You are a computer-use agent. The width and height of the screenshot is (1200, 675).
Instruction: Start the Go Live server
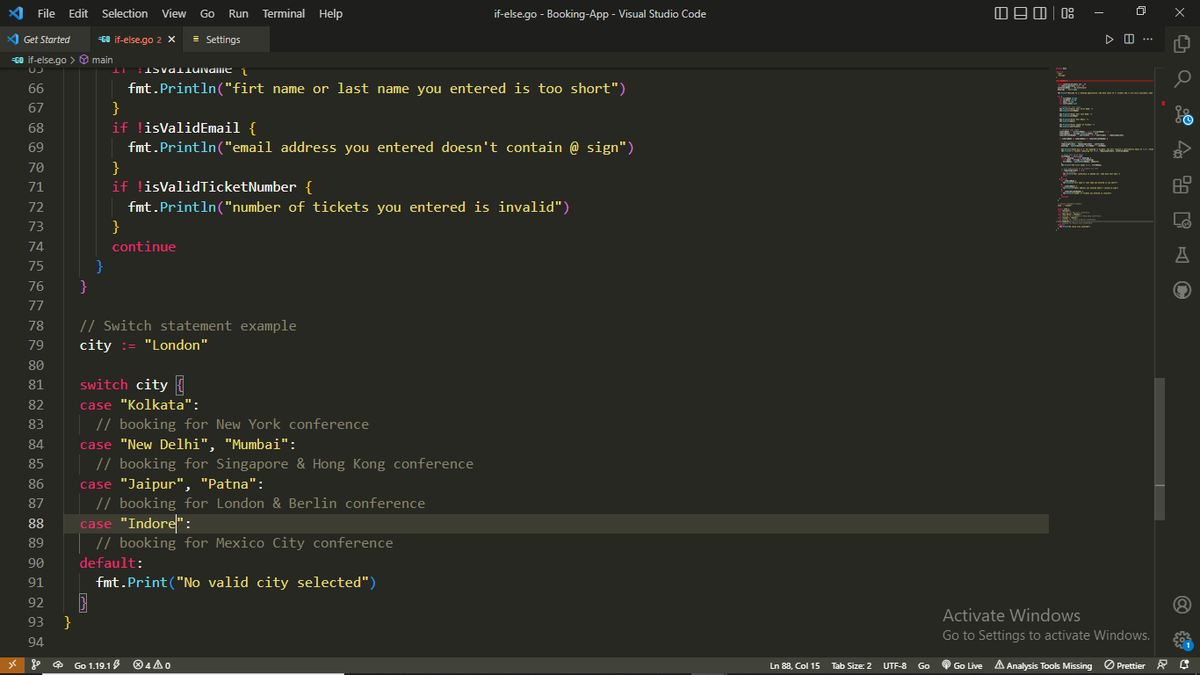pyautogui.click(x=962, y=665)
